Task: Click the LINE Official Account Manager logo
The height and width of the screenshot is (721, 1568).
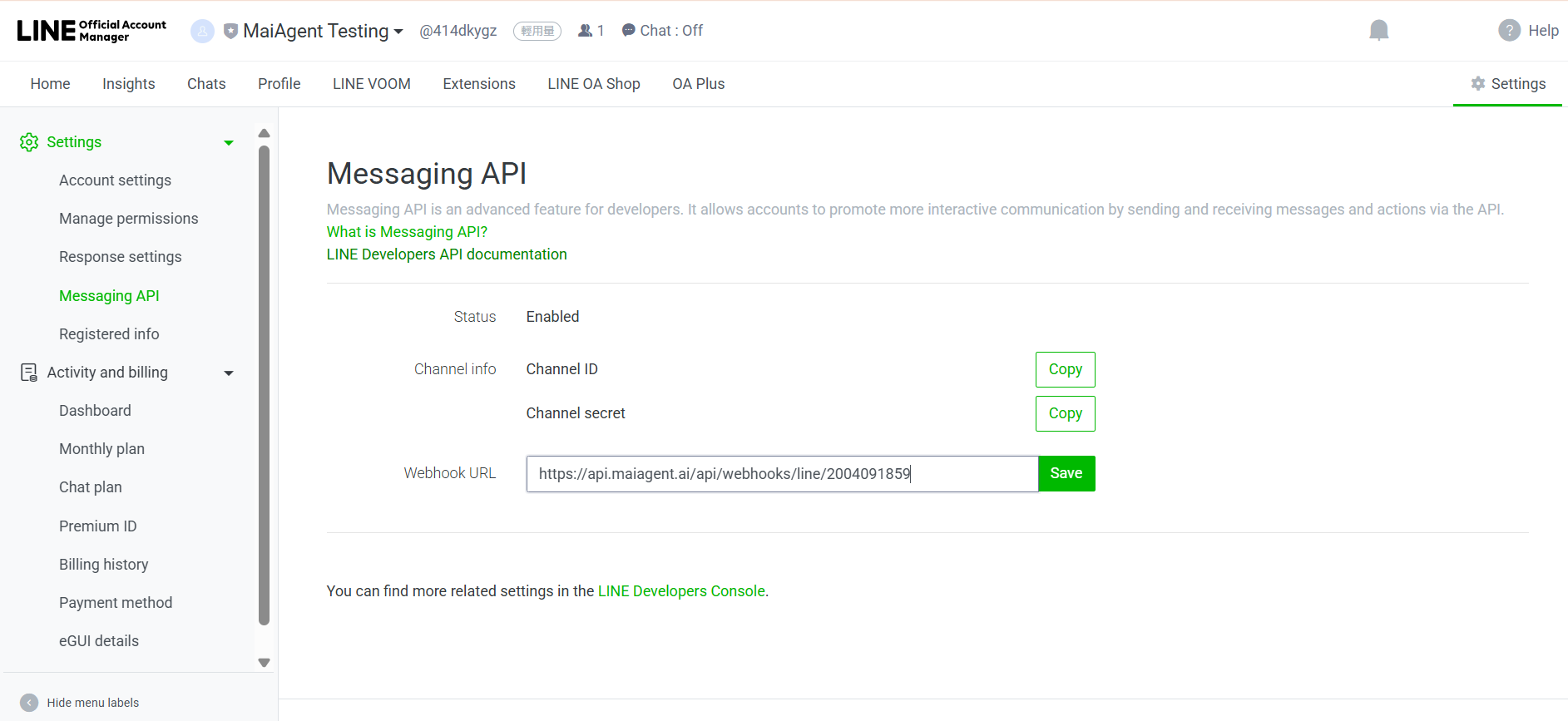Action: click(92, 31)
